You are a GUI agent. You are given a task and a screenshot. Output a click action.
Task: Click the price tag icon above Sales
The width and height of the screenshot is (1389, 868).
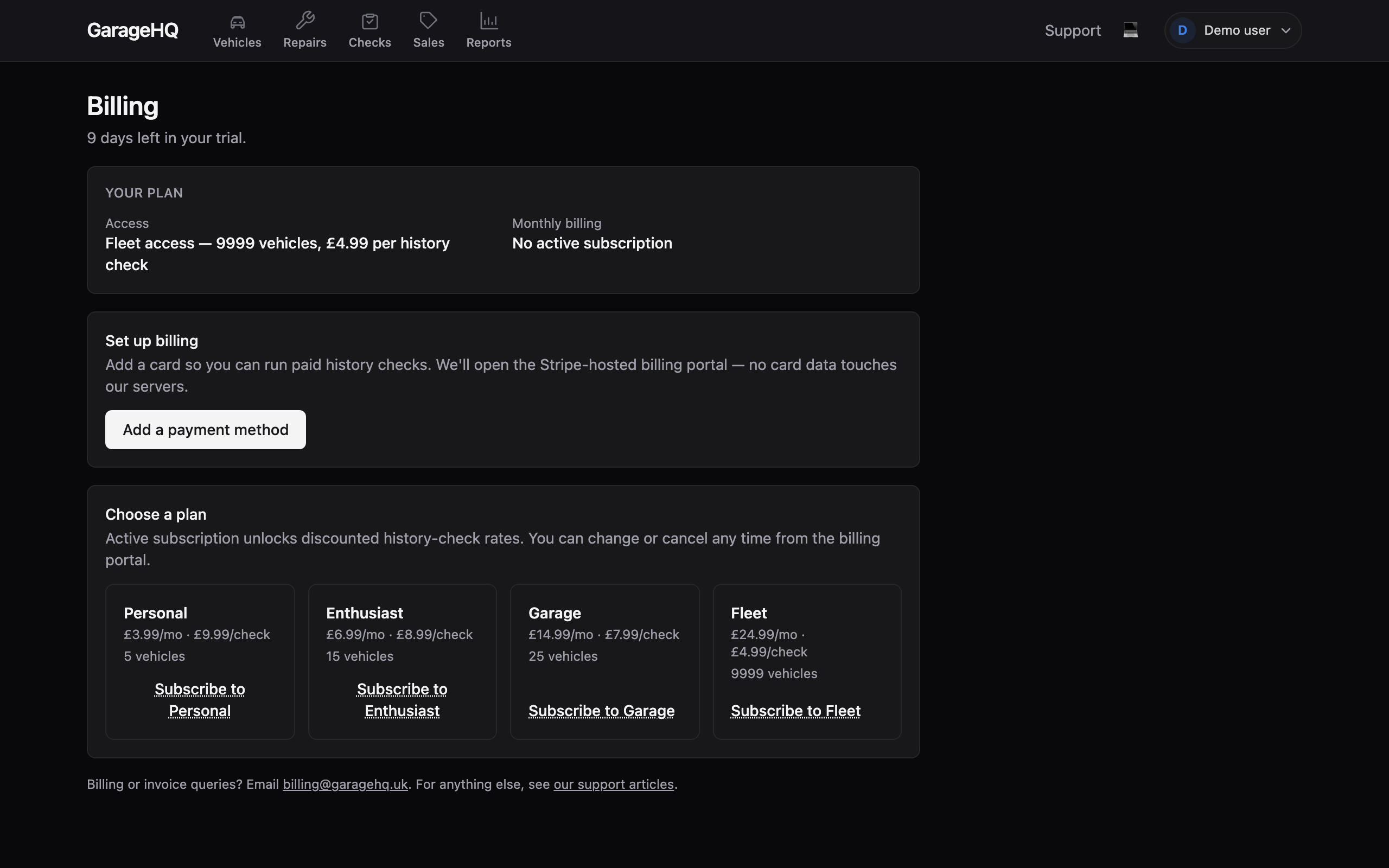coord(428,21)
